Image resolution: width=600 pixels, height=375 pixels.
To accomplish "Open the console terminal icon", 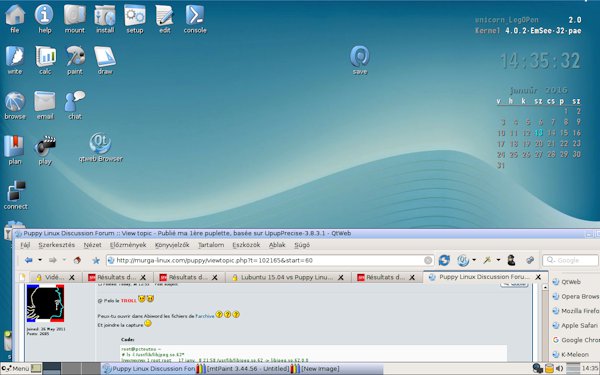I will [x=195, y=19].
